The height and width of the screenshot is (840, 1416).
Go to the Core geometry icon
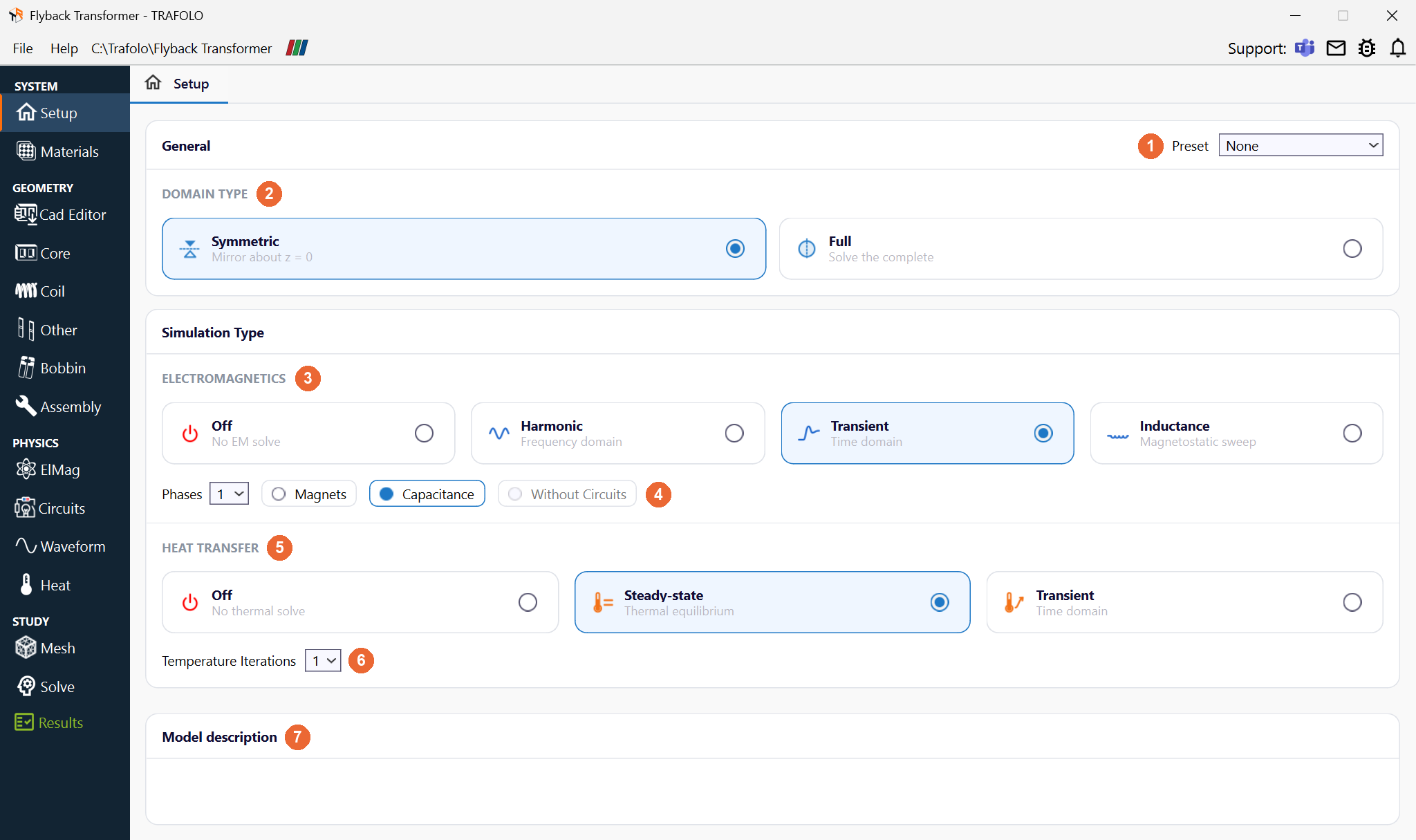26,253
